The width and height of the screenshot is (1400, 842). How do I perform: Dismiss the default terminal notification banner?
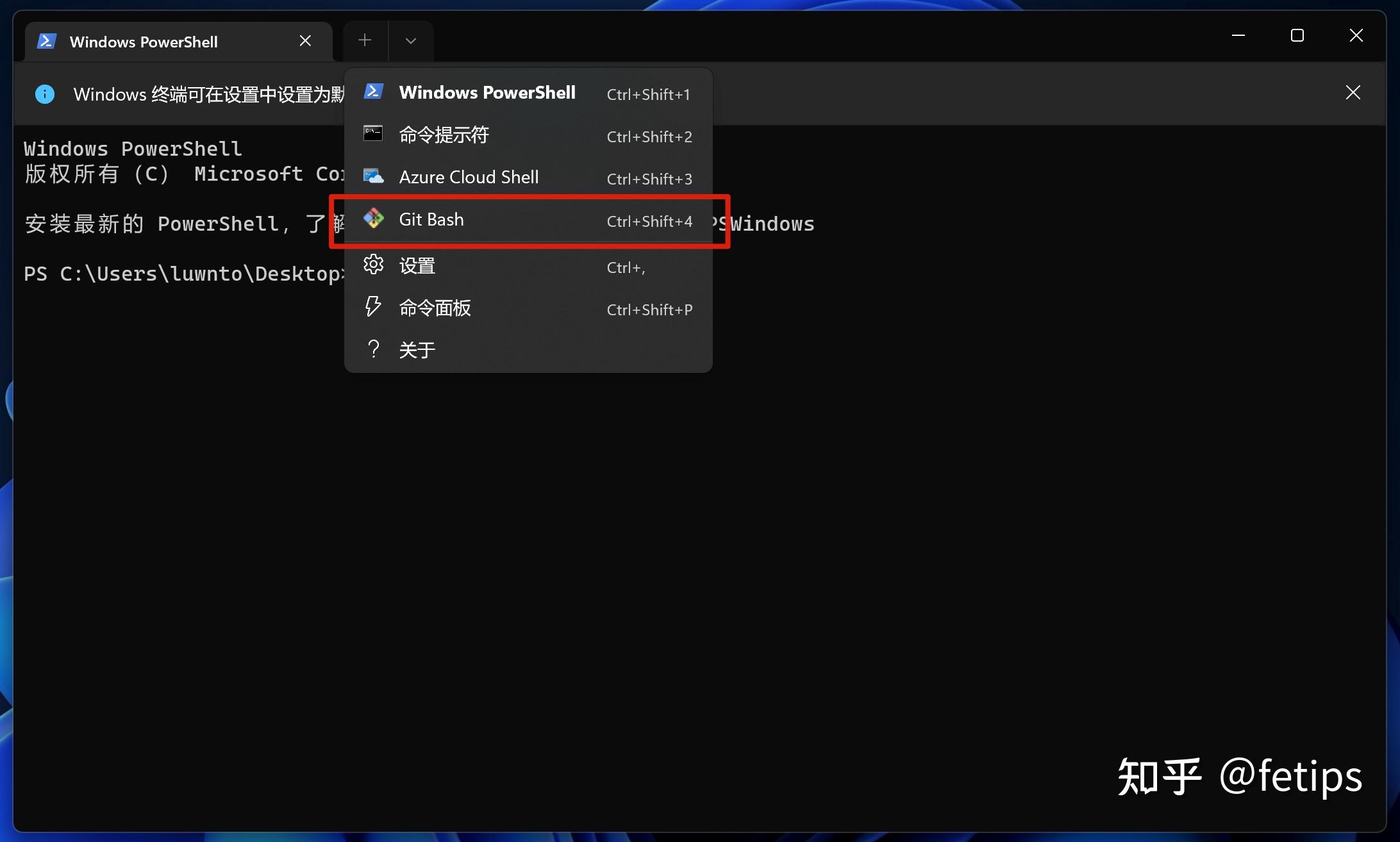pyautogui.click(x=1353, y=92)
